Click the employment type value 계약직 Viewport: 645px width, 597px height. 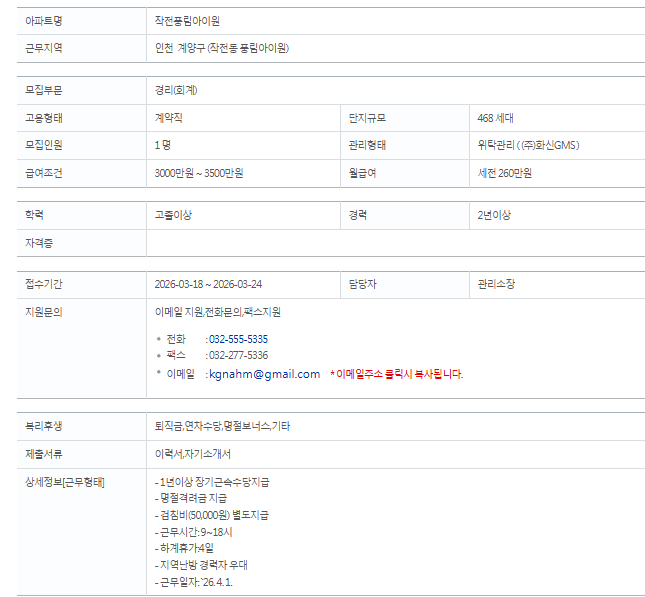(168, 118)
